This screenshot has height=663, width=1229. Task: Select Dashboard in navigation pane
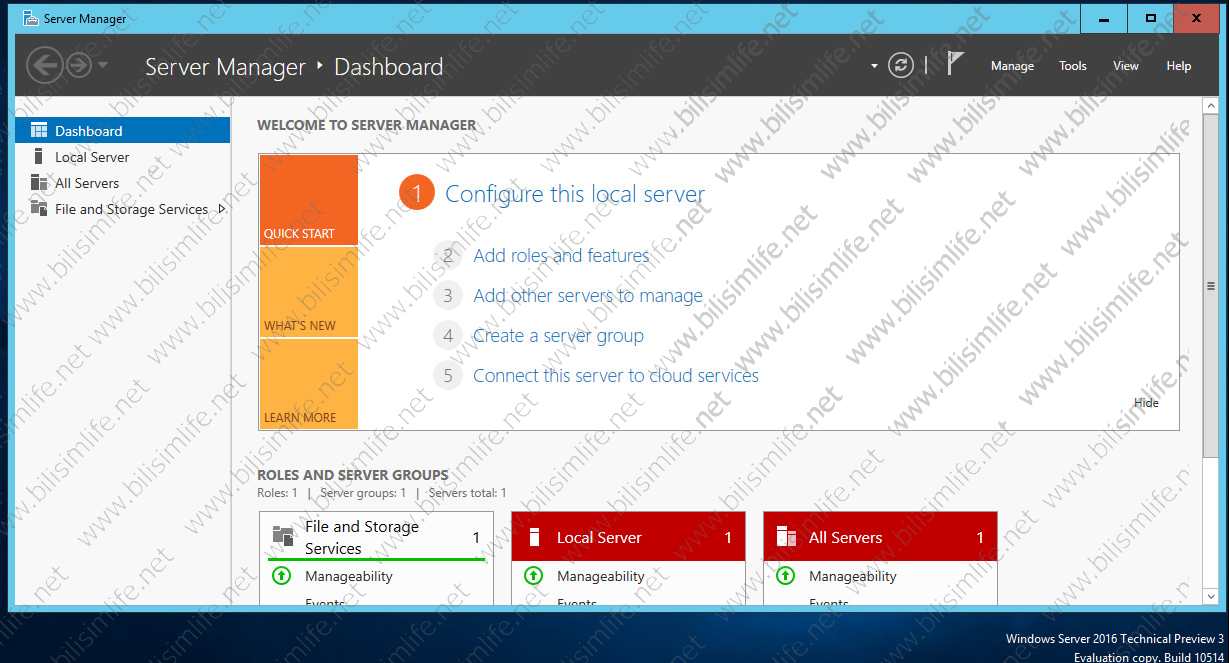pos(122,130)
